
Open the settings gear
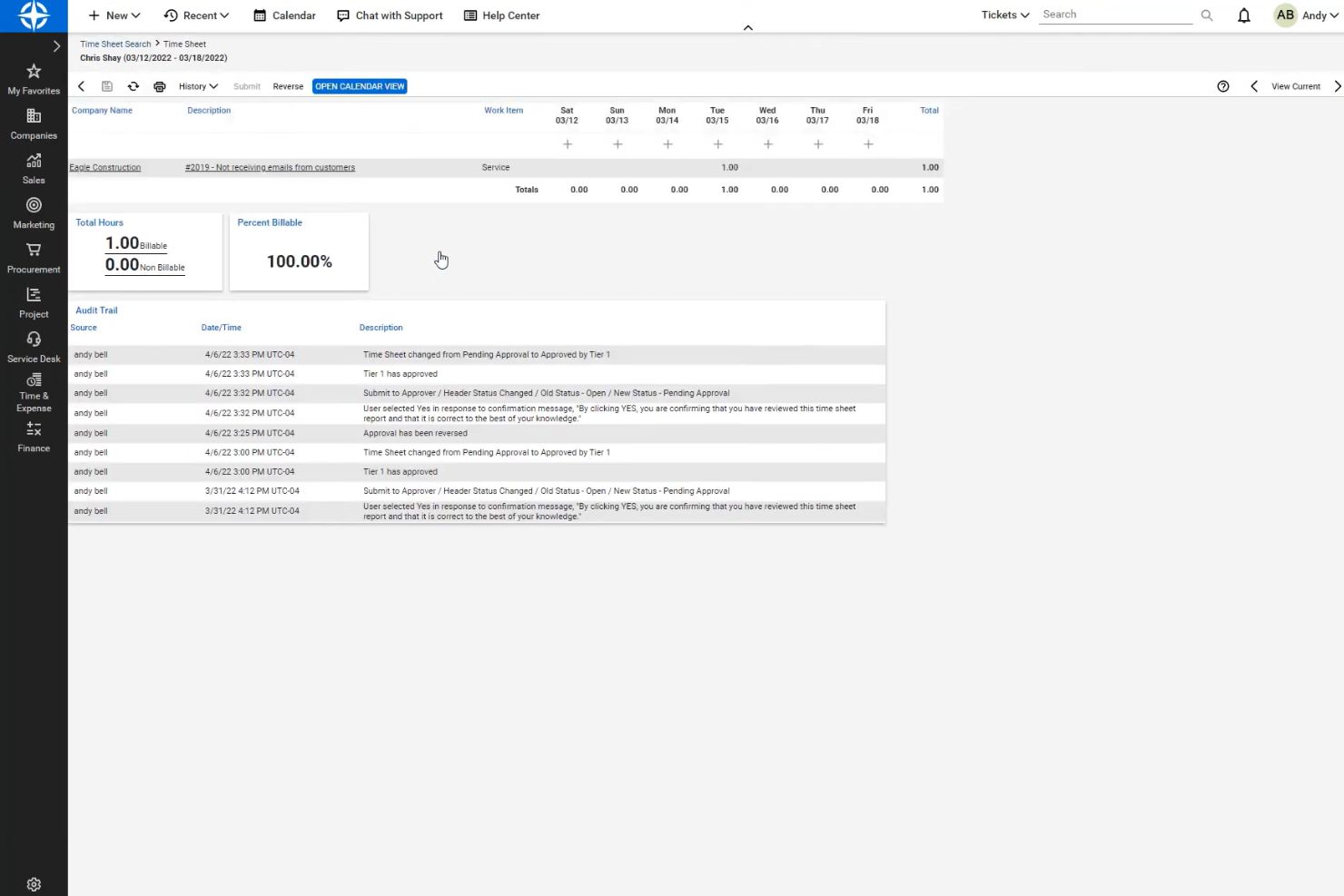(34, 883)
